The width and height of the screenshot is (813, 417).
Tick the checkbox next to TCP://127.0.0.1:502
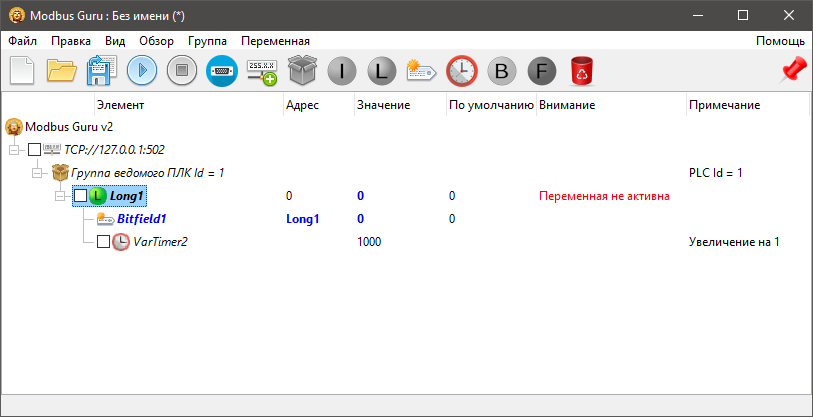34,149
